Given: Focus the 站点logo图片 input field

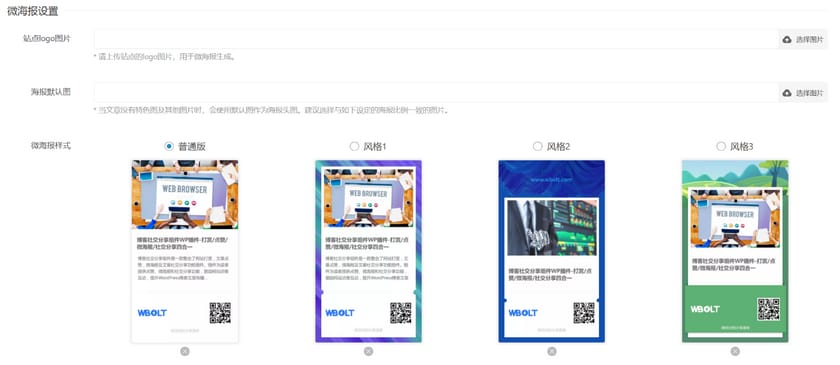Looking at the screenshot, I should coord(436,39).
